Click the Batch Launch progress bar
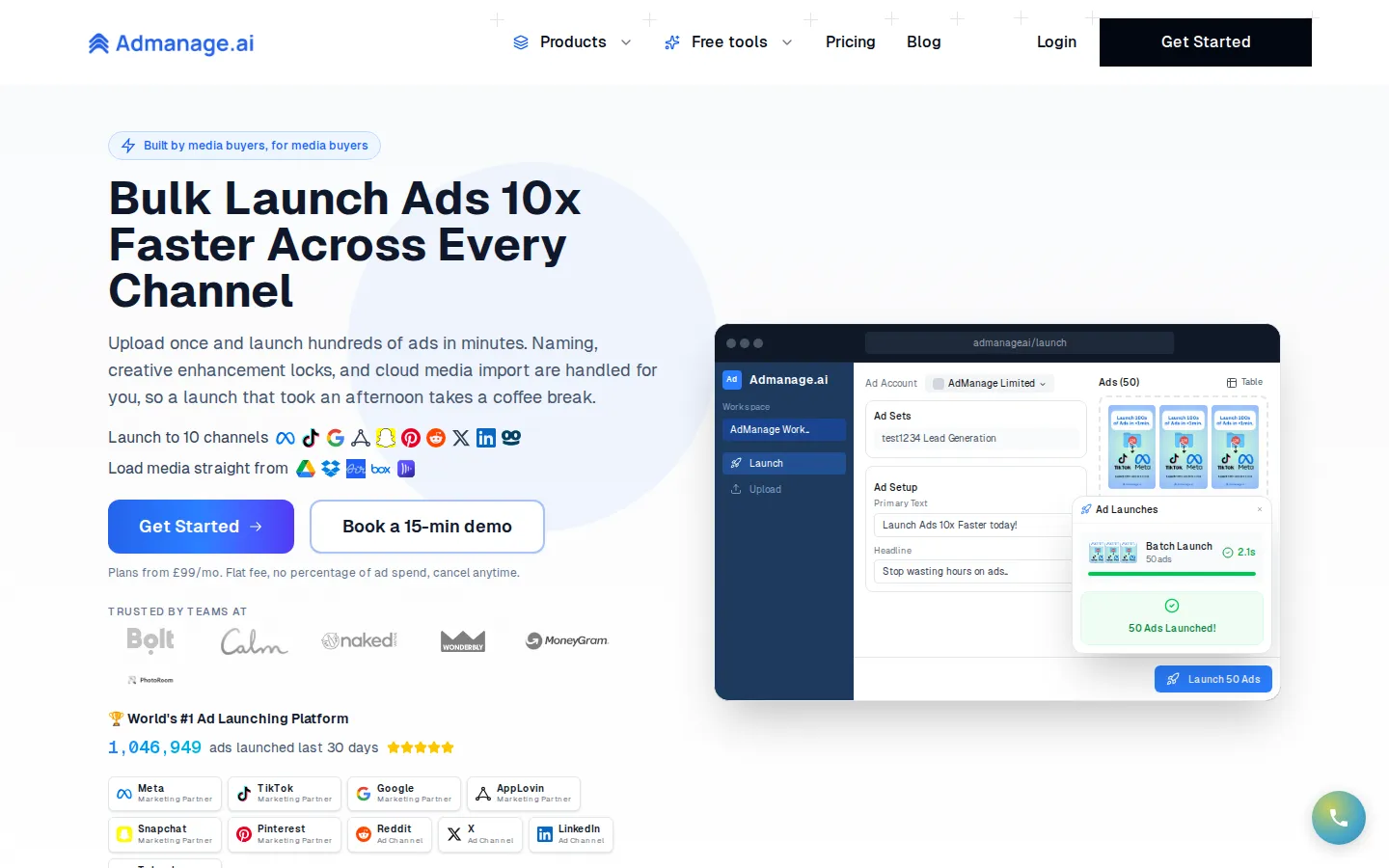 coord(1172,574)
